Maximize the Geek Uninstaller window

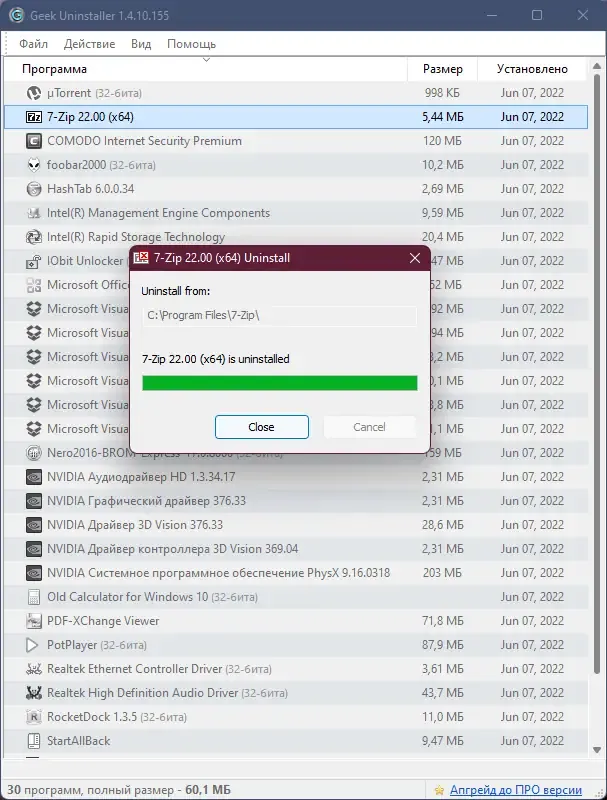(x=537, y=15)
